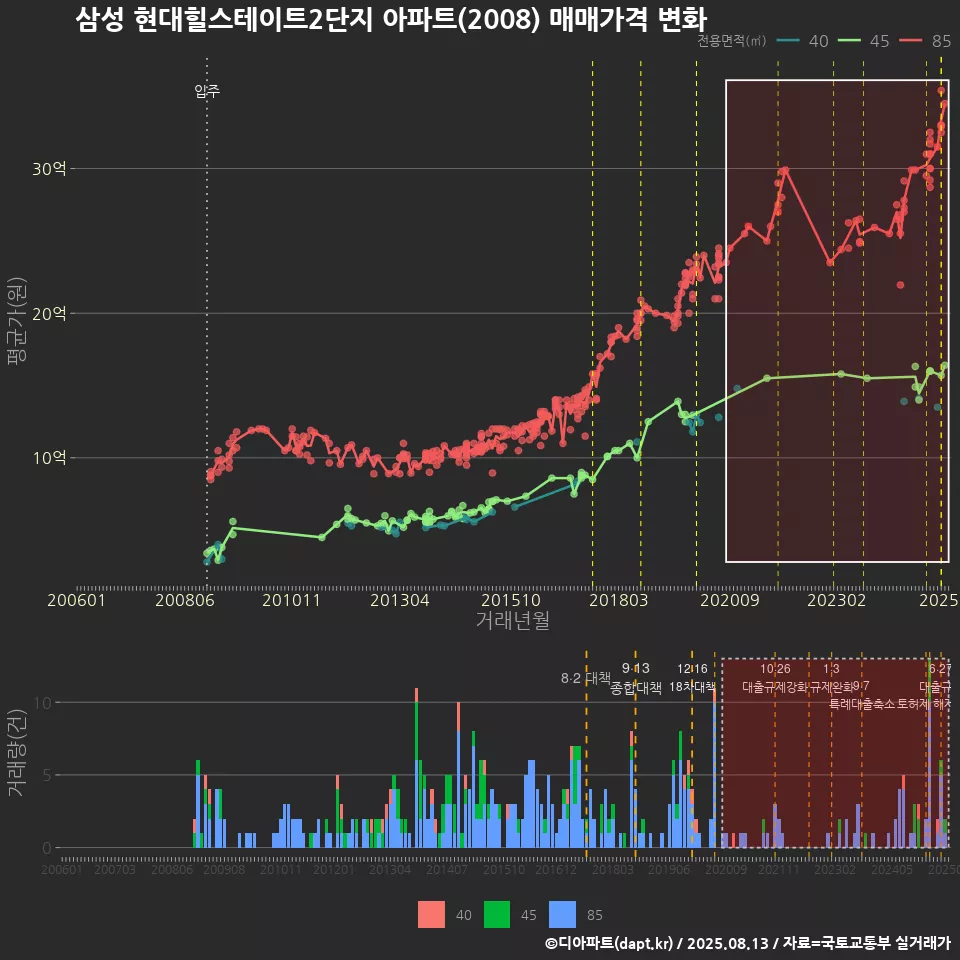Viewport: 960px width, 960px height.
Task: Click the blue 85 swatch in bottom legend
Action: coord(563,915)
